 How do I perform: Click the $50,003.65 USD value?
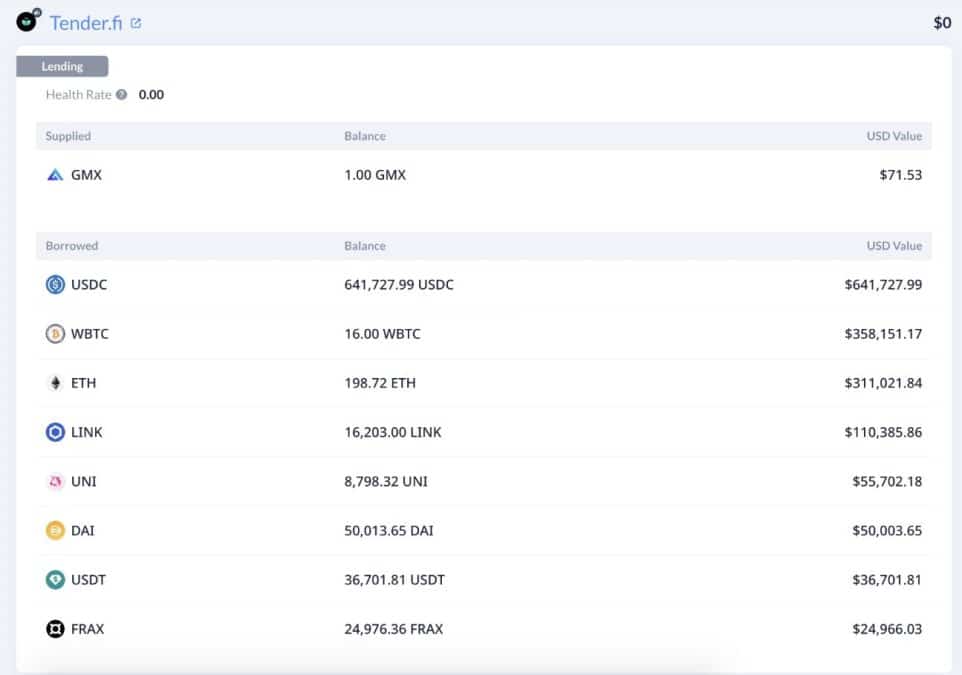887,530
